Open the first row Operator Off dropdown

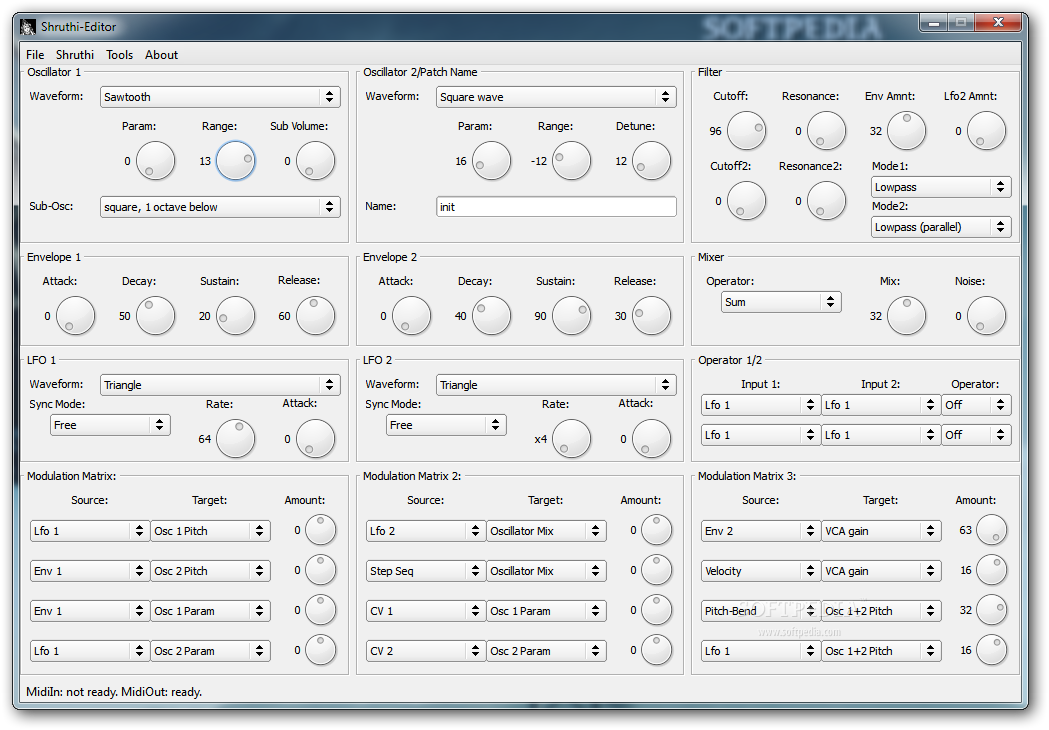[x=976, y=405]
